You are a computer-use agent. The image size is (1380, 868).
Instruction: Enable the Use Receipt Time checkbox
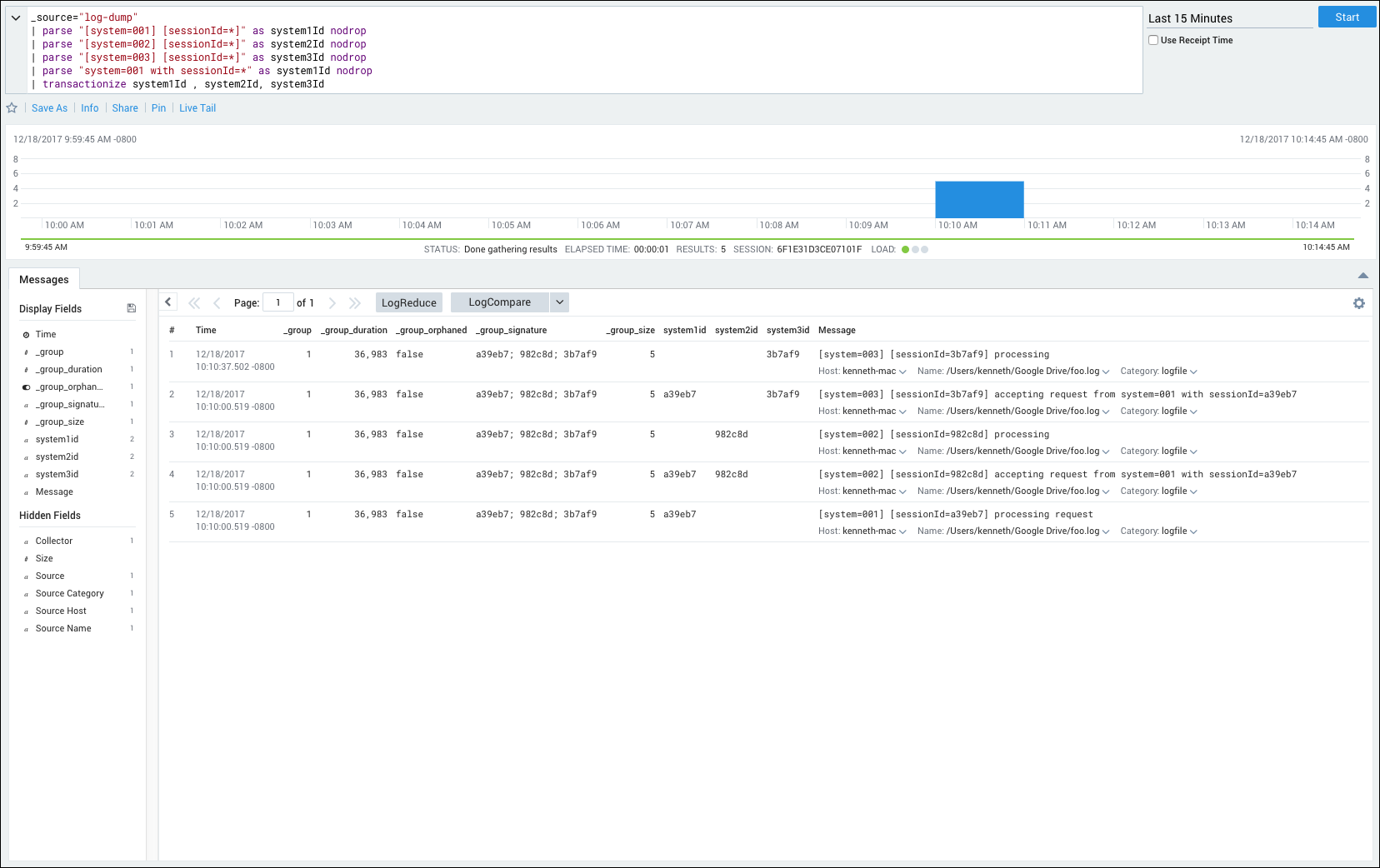pyautogui.click(x=1153, y=40)
